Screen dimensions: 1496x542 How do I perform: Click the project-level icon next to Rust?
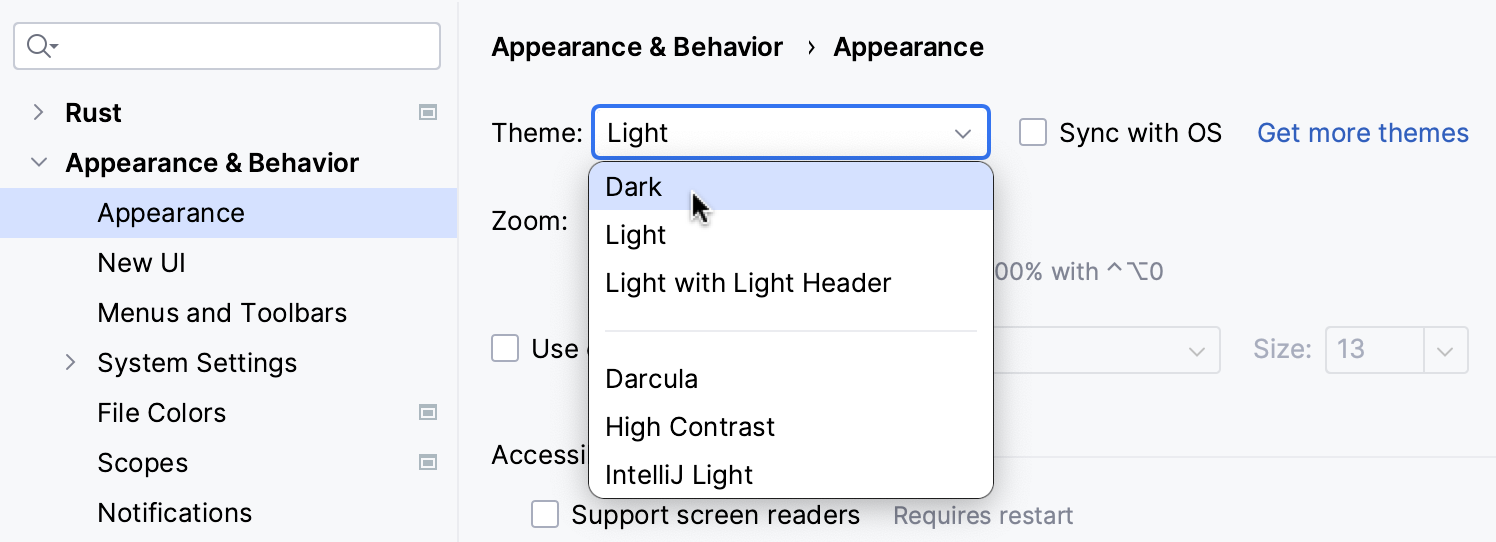(428, 113)
